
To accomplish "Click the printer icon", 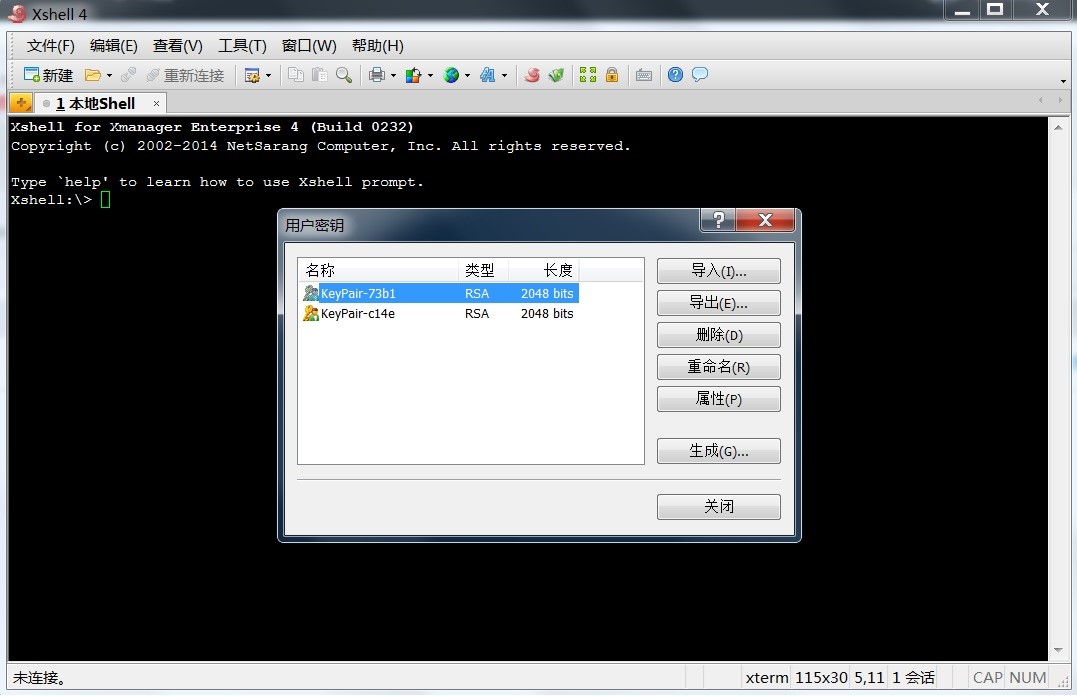I will tap(376, 75).
